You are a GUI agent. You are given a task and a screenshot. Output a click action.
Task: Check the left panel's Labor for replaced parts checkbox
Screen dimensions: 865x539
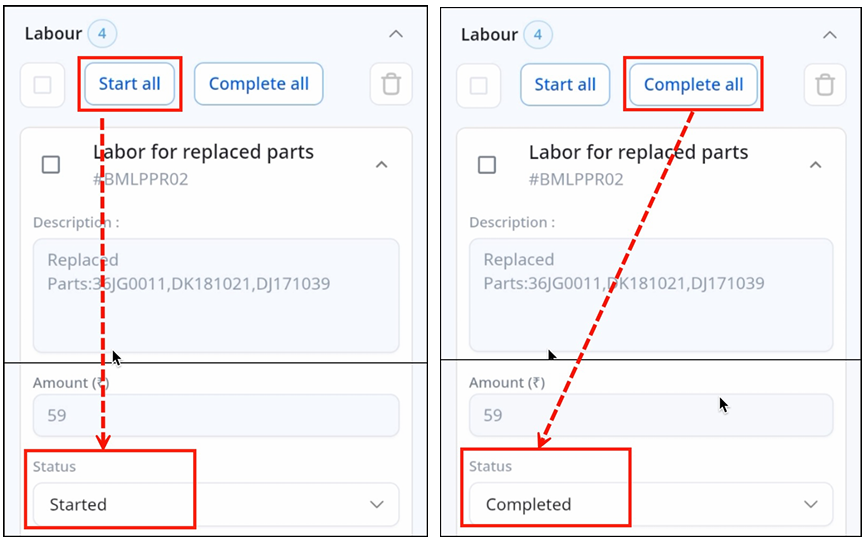[51, 165]
